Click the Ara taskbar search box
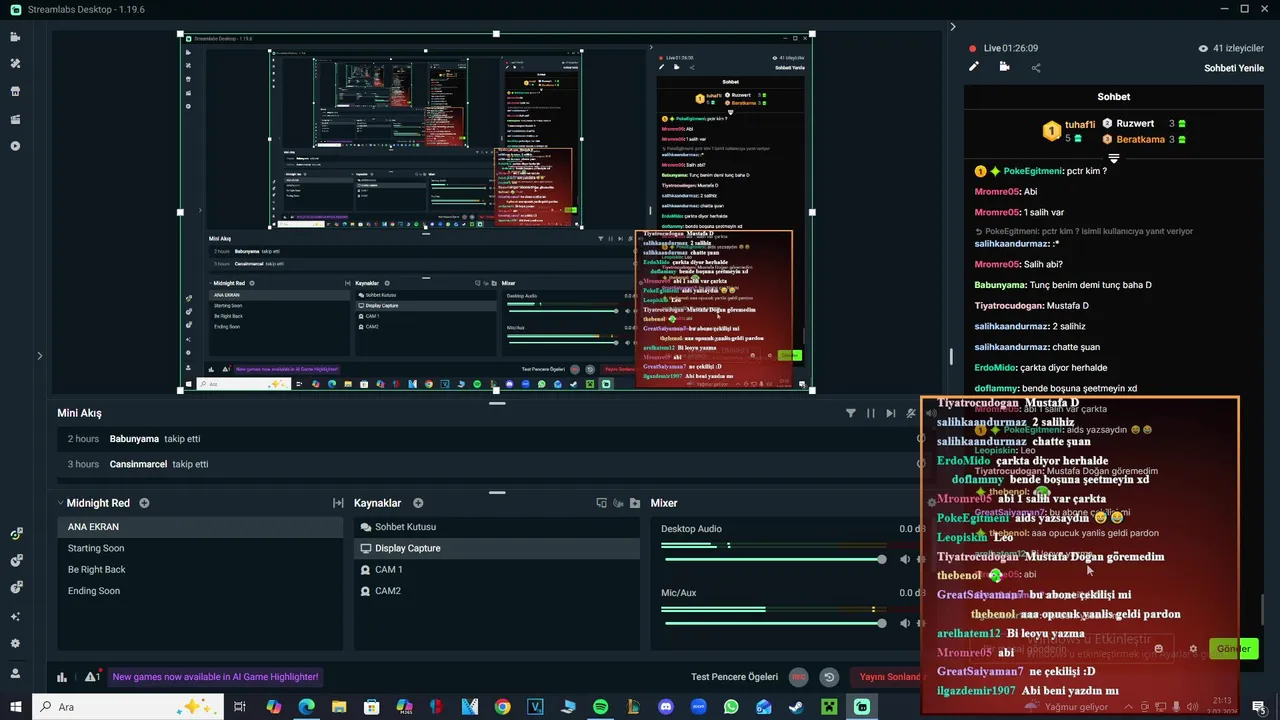The height and width of the screenshot is (720, 1280). tap(127, 707)
